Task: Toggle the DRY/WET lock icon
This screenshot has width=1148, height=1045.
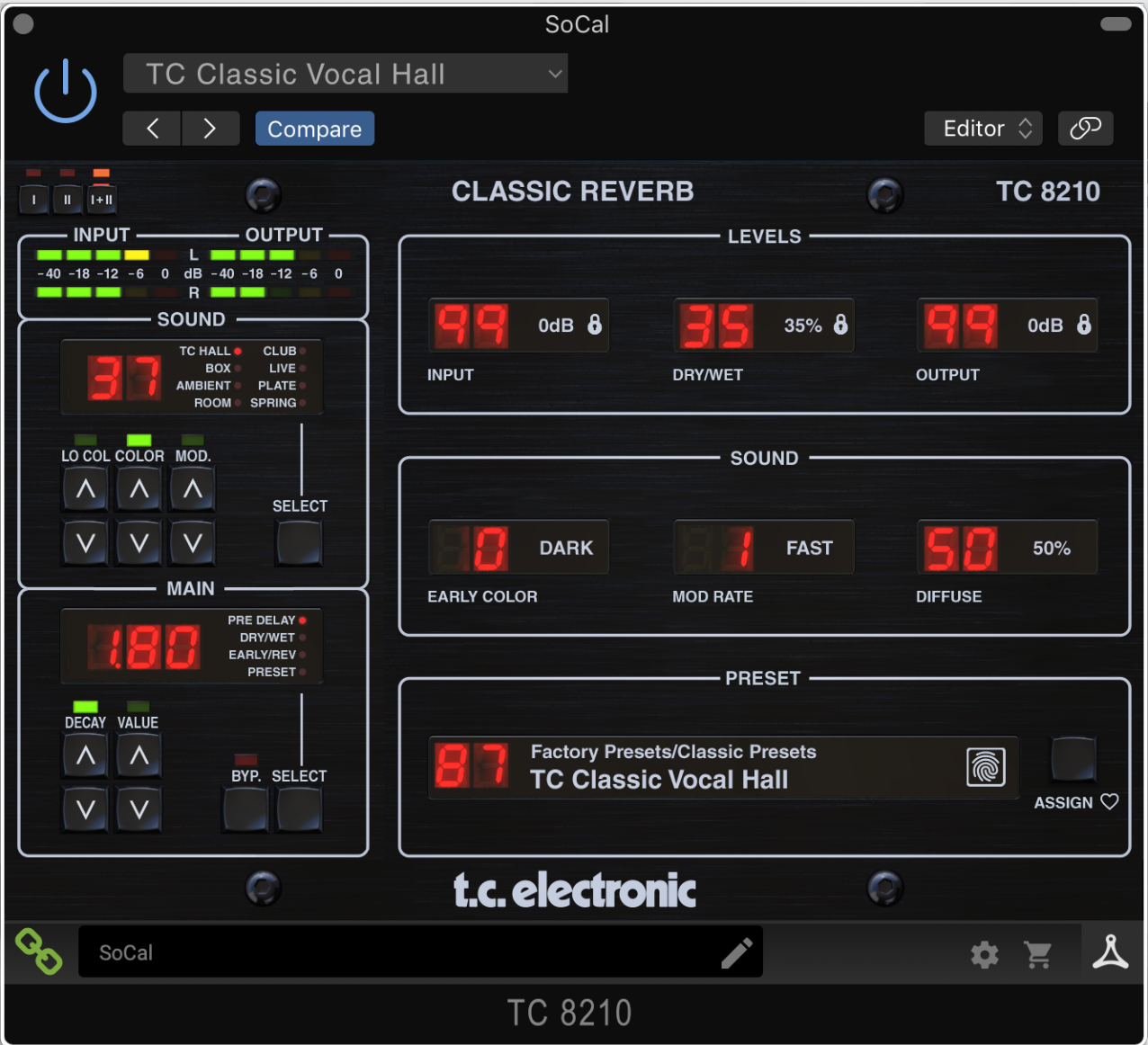Action: coord(840,325)
